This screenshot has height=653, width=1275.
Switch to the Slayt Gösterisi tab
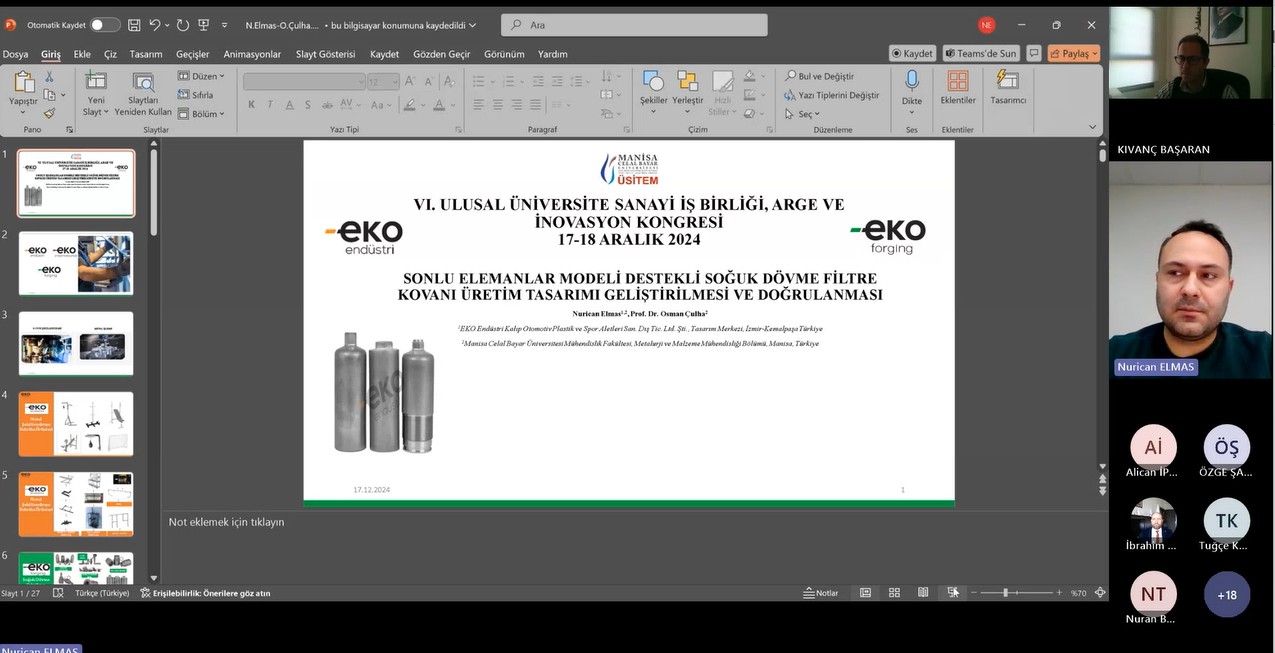325,54
